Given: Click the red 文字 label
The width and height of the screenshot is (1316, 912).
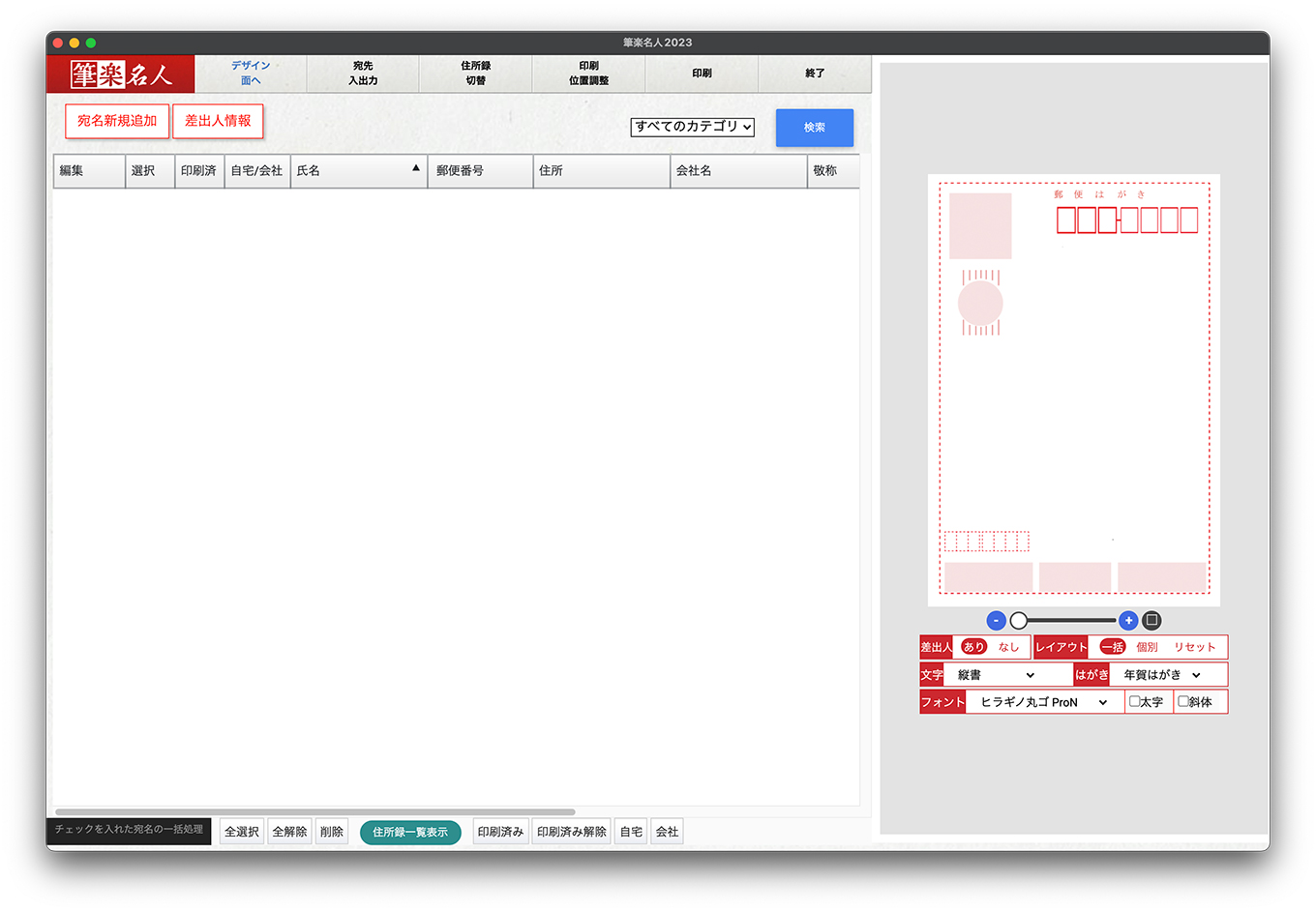Looking at the screenshot, I should pos(932,675).
